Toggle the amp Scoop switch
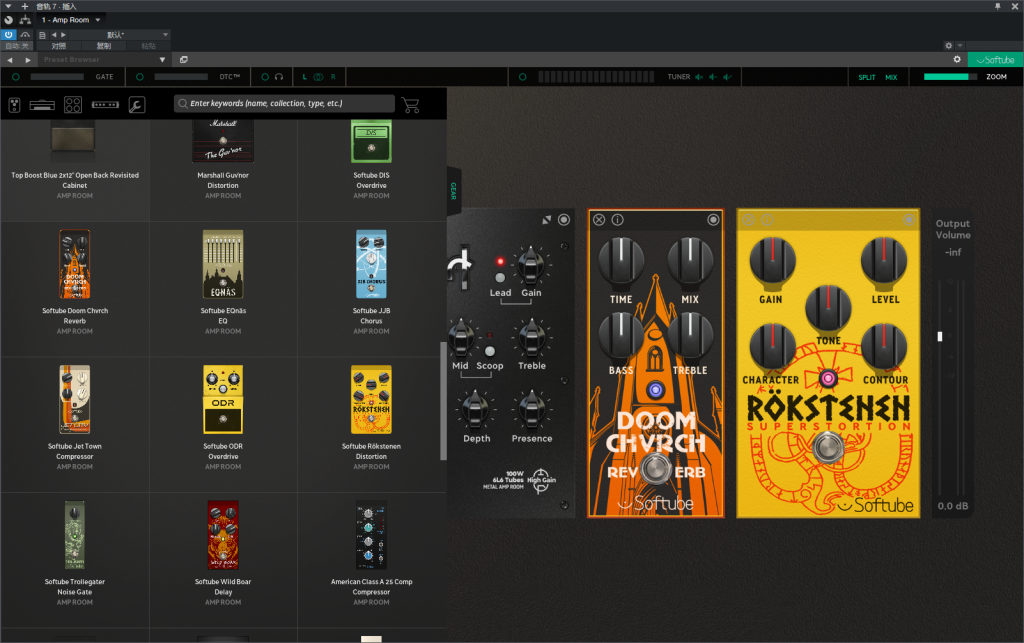 (x=490, y=351)
